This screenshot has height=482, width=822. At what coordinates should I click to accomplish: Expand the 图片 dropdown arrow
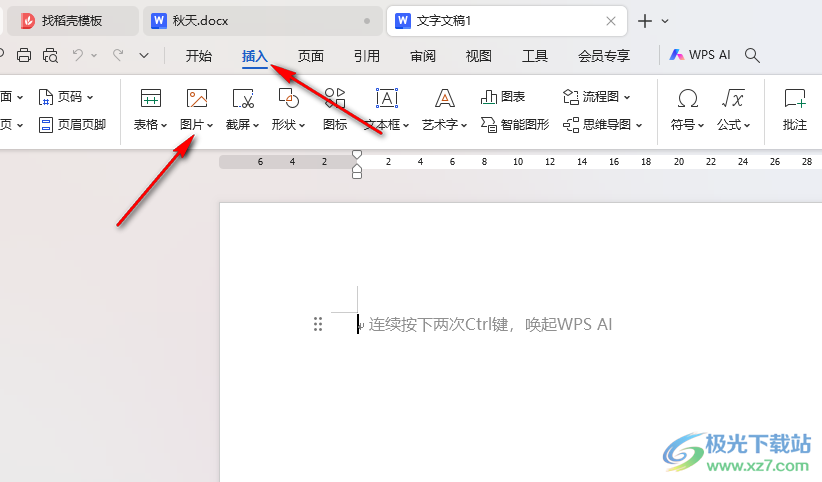point(210,125)
